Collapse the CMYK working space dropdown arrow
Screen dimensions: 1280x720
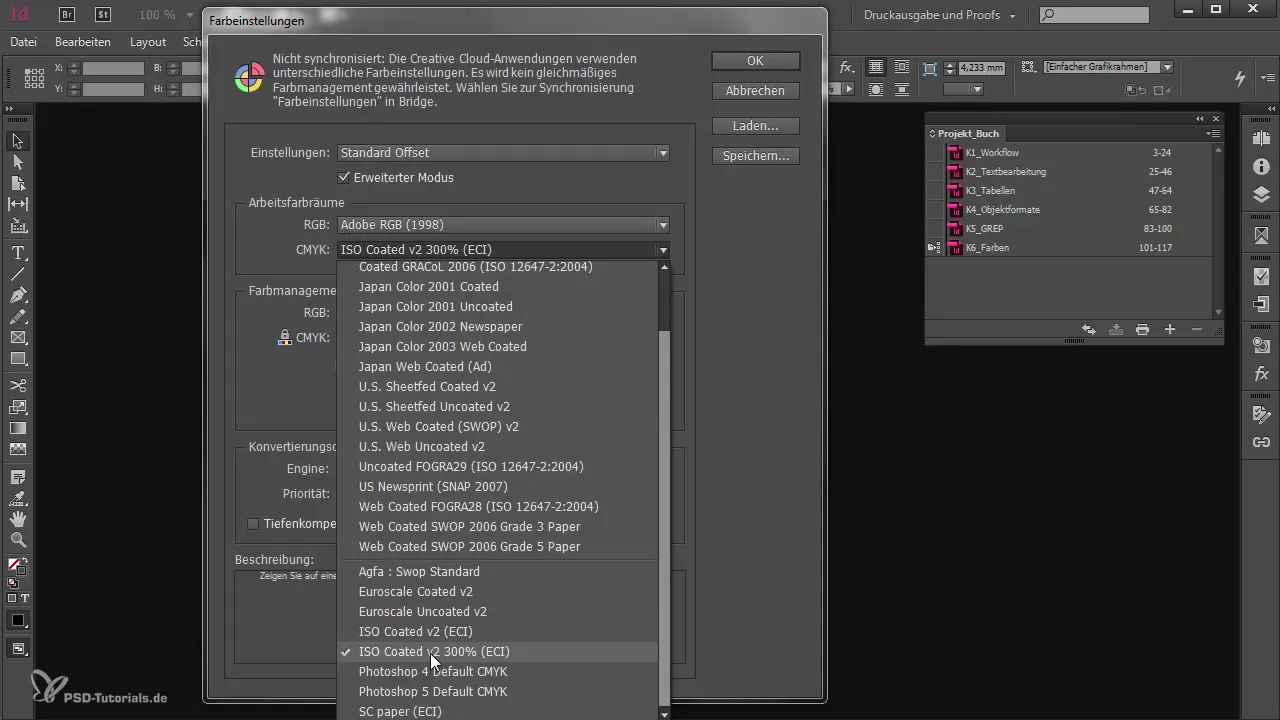(x=662, y=250)
